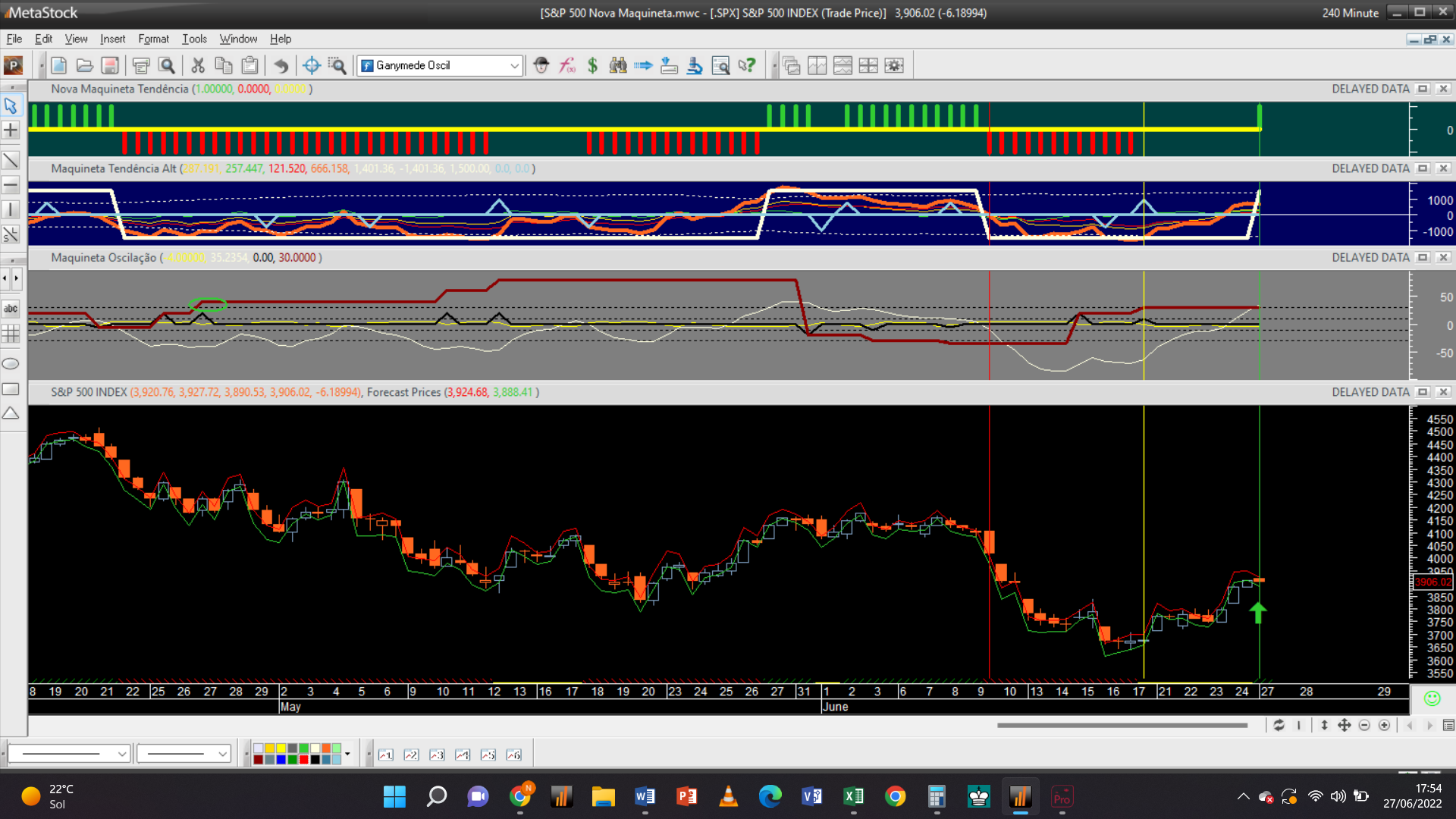The width and height of the screenshot is (1456, 819).
Task: Click the green dollar sign icon
Action: click(x=592, y=66)
